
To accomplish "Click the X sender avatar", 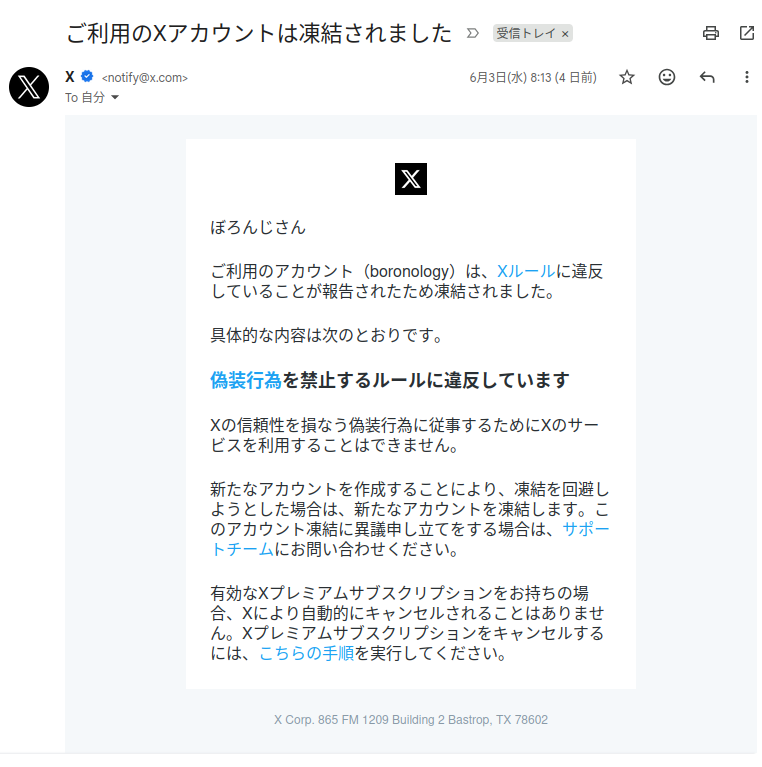I will [x=29, y=87].
